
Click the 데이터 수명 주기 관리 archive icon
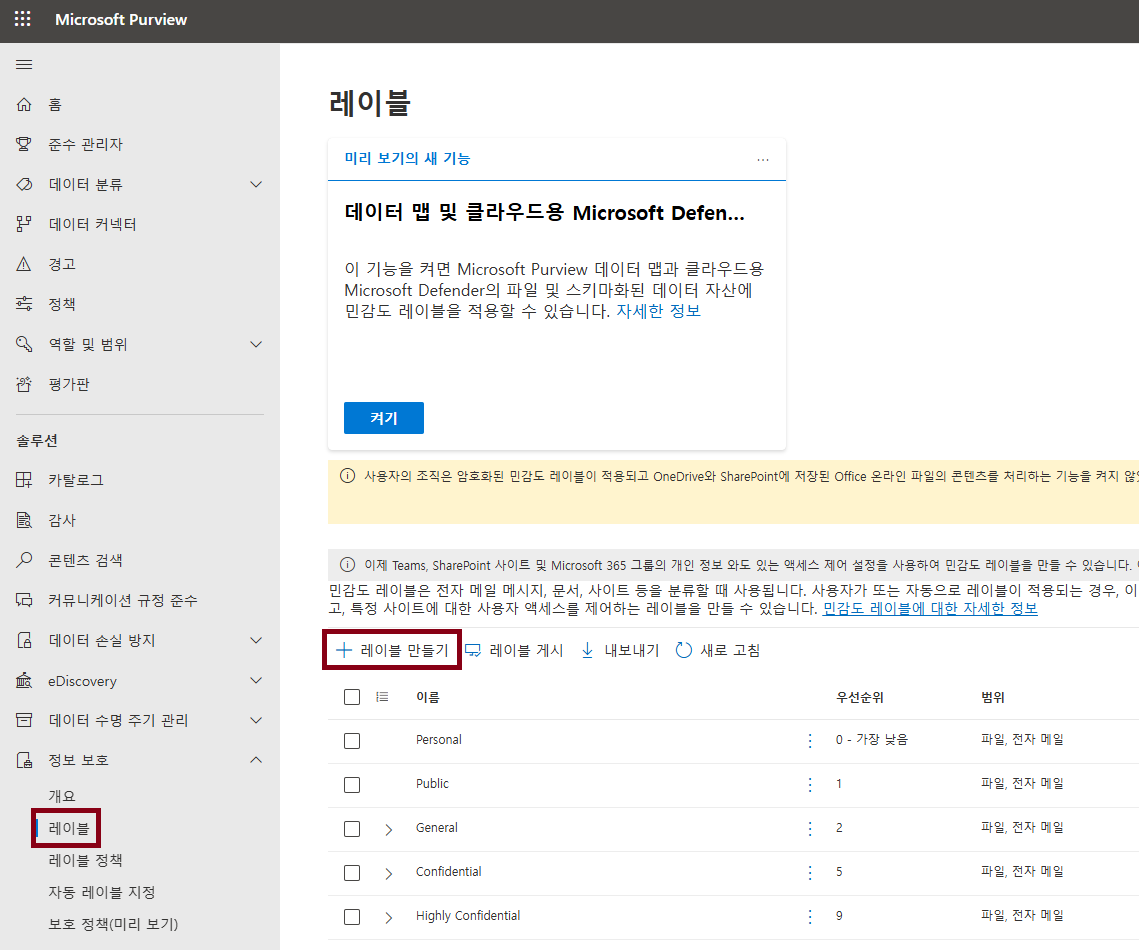pos(24,720)
